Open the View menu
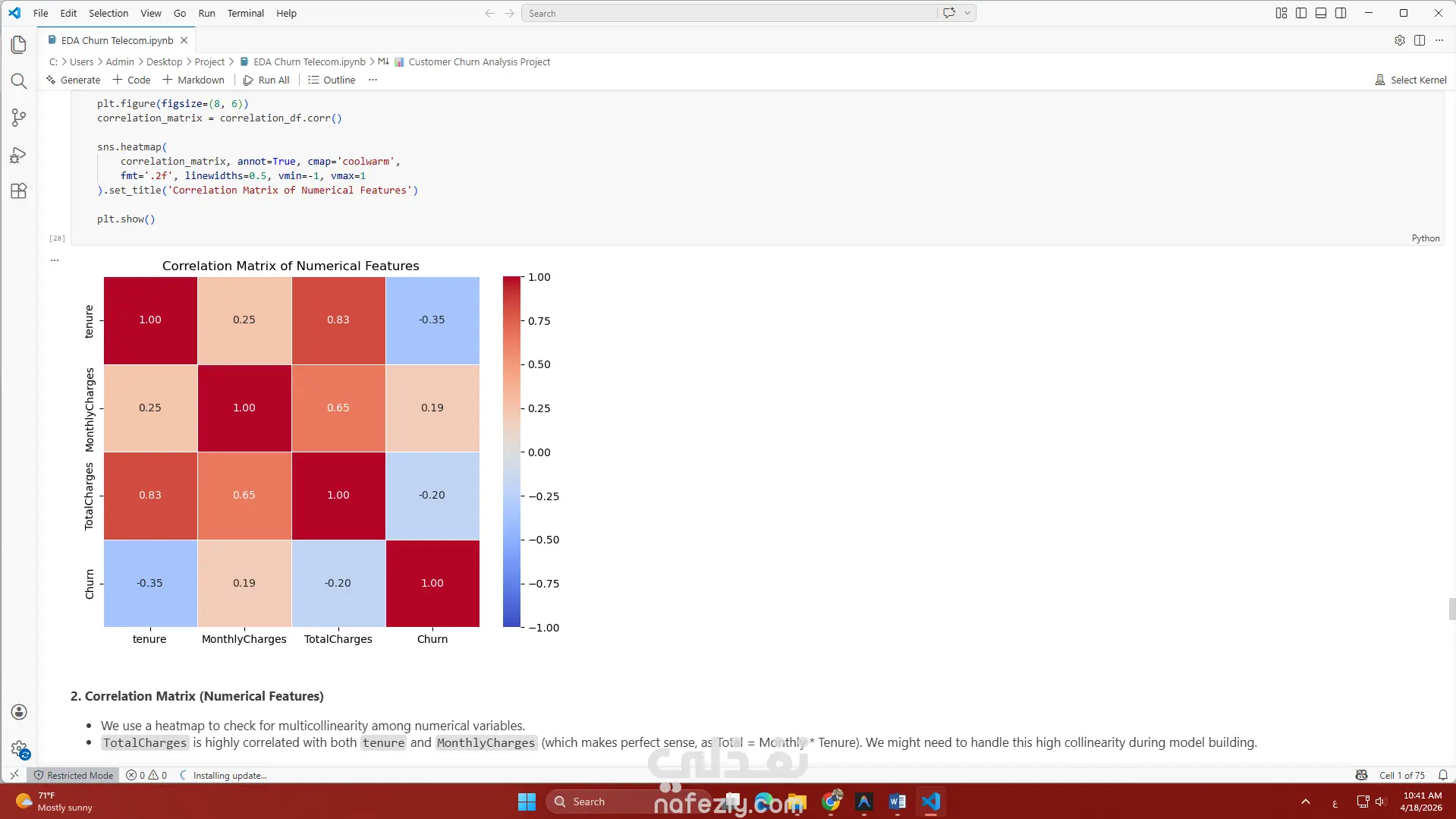The height and width of the screenshot is (819, 1456). point(151,13)
